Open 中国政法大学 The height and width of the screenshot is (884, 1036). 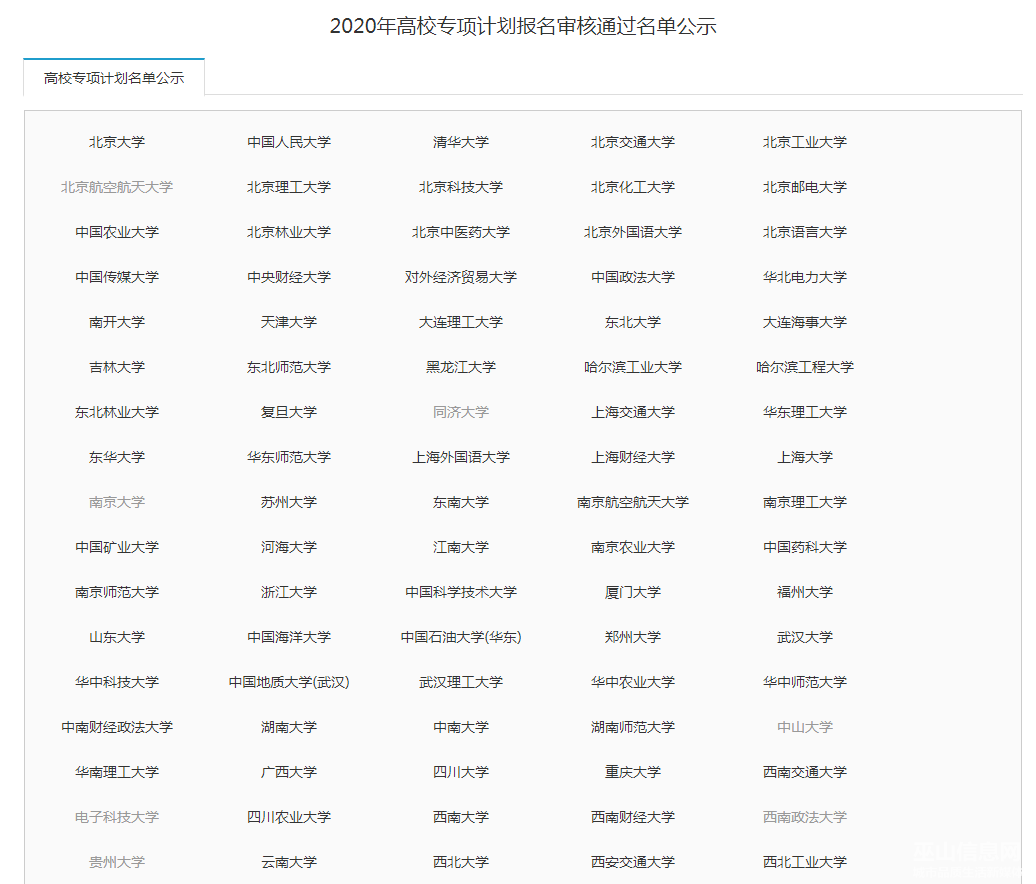click(632, 277)
